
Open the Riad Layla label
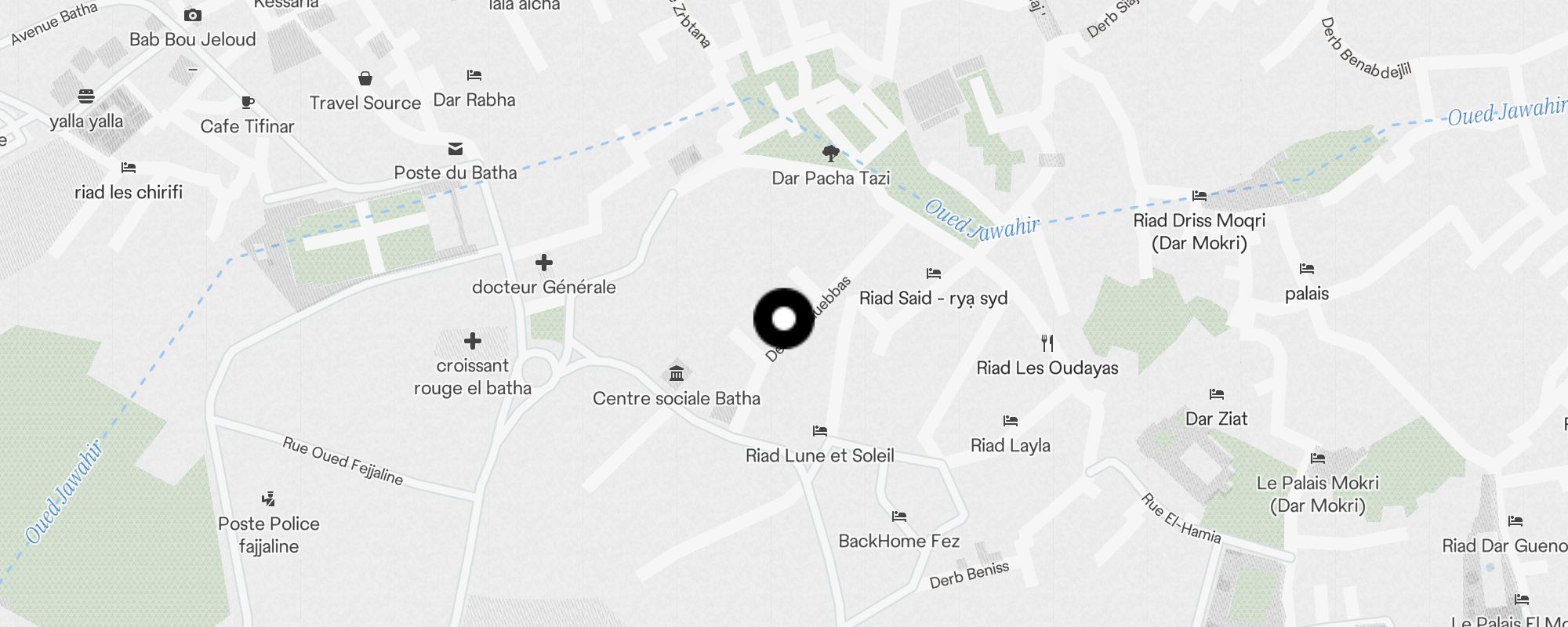1011,445
